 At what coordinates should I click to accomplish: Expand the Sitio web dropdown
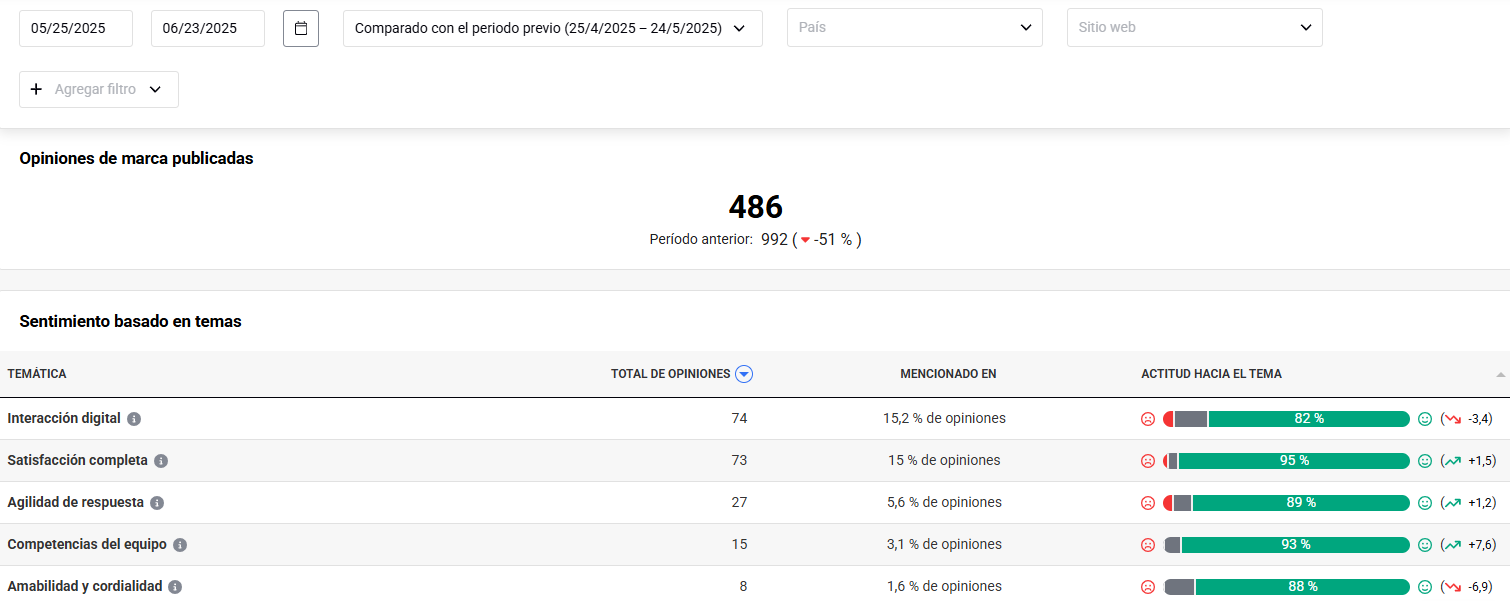[1194, 28]
